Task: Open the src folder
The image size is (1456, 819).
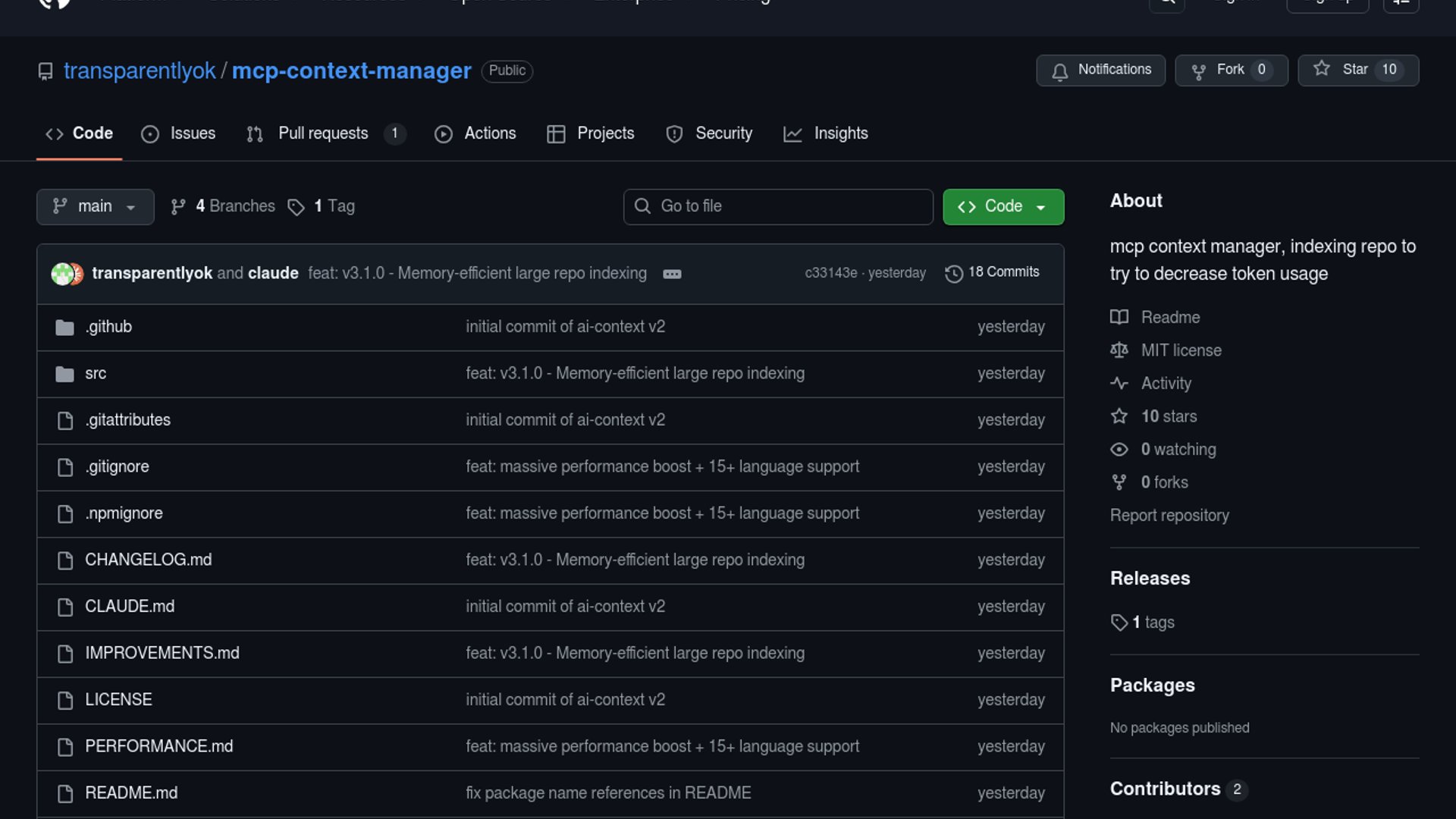Action: tap(96, 373)
